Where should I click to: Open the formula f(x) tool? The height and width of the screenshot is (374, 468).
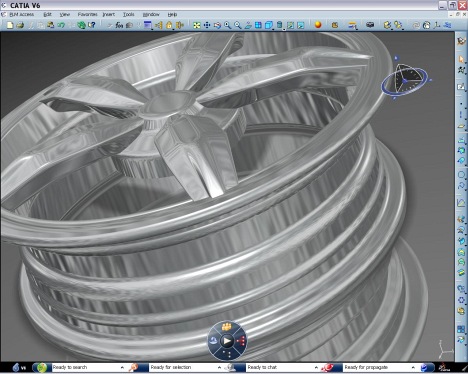pyautogui.click(x=119, y=25)
